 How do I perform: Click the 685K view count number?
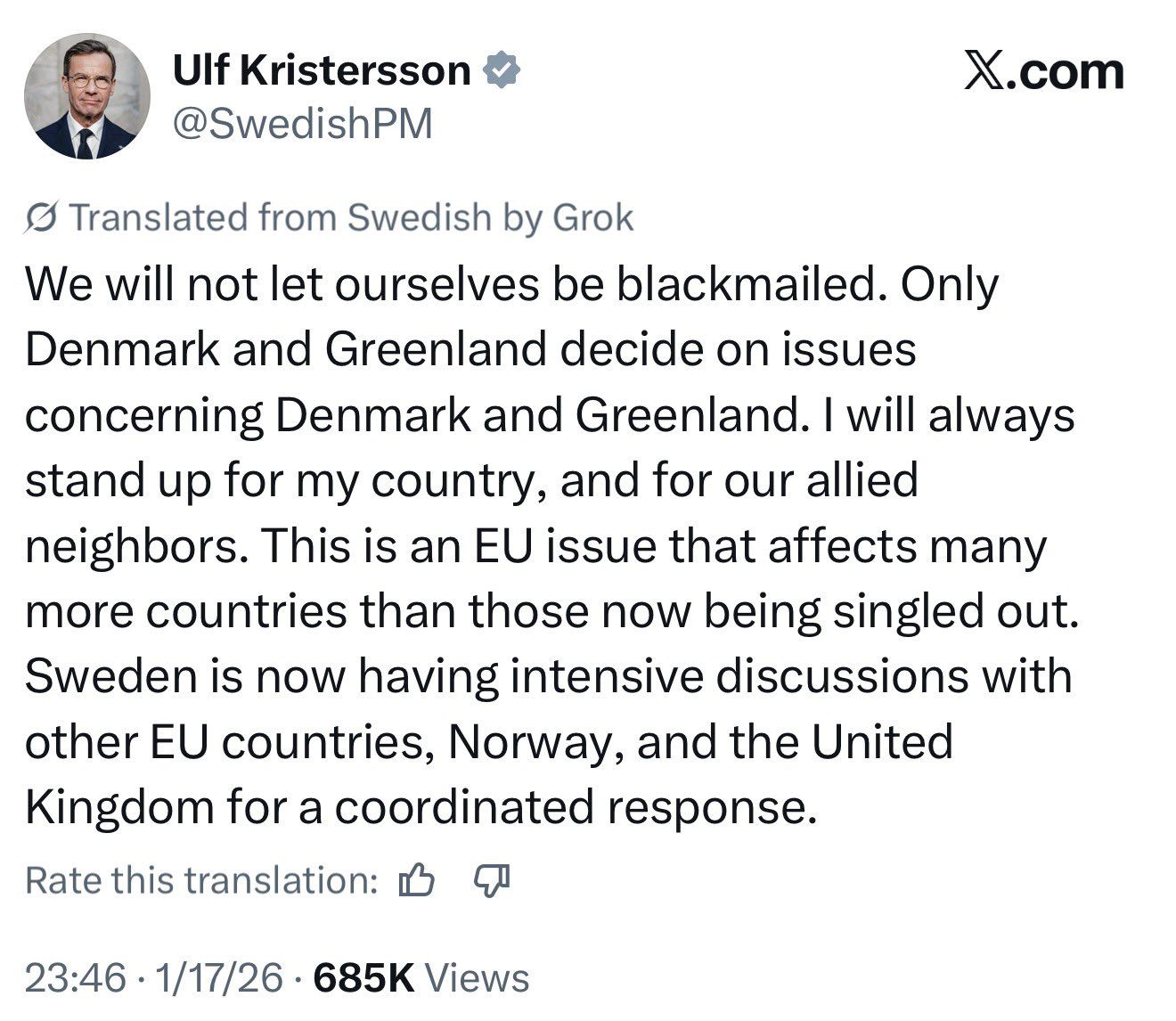[364, 978]
